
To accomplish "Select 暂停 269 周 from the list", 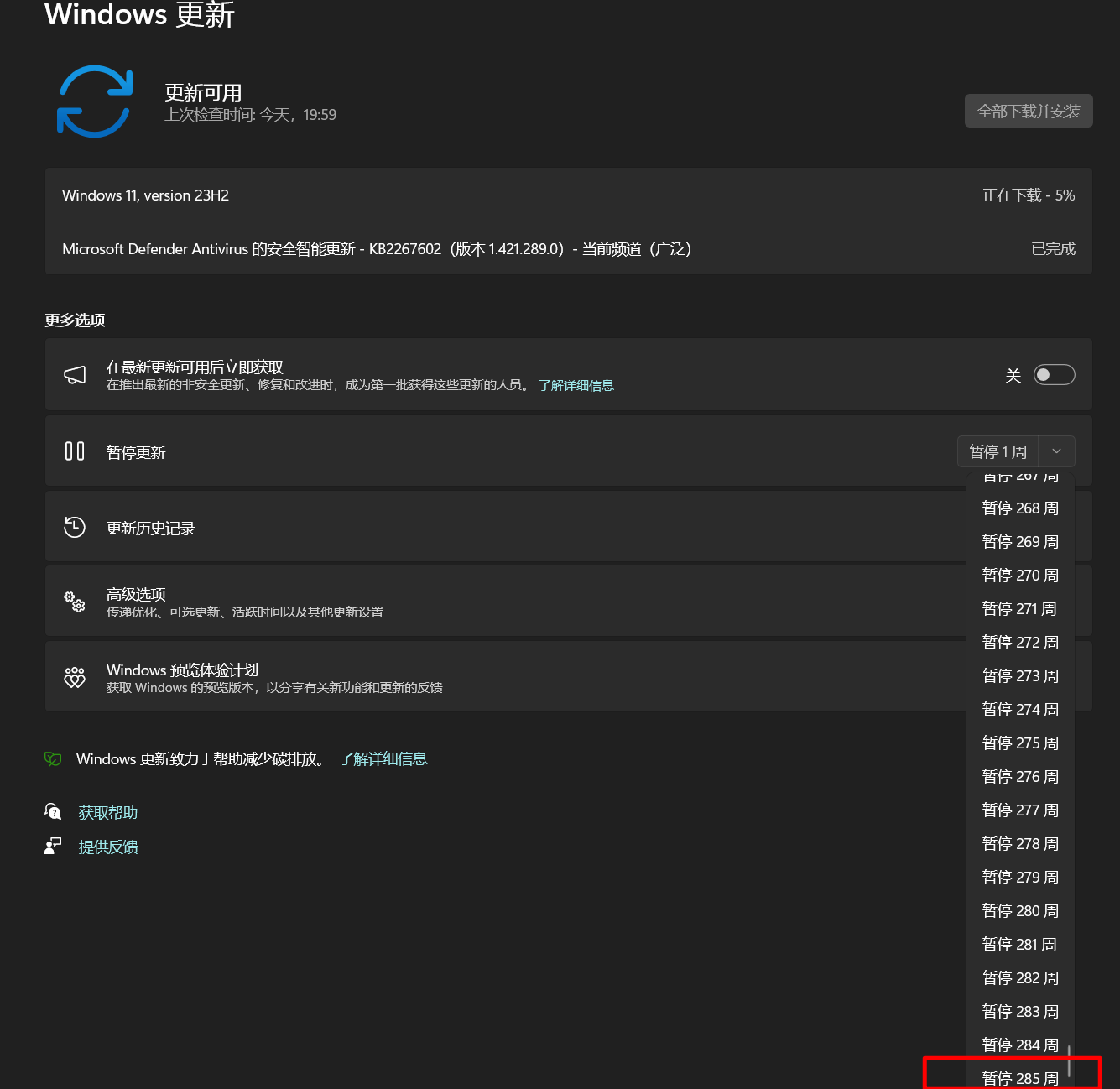I will coord(1020,542).
